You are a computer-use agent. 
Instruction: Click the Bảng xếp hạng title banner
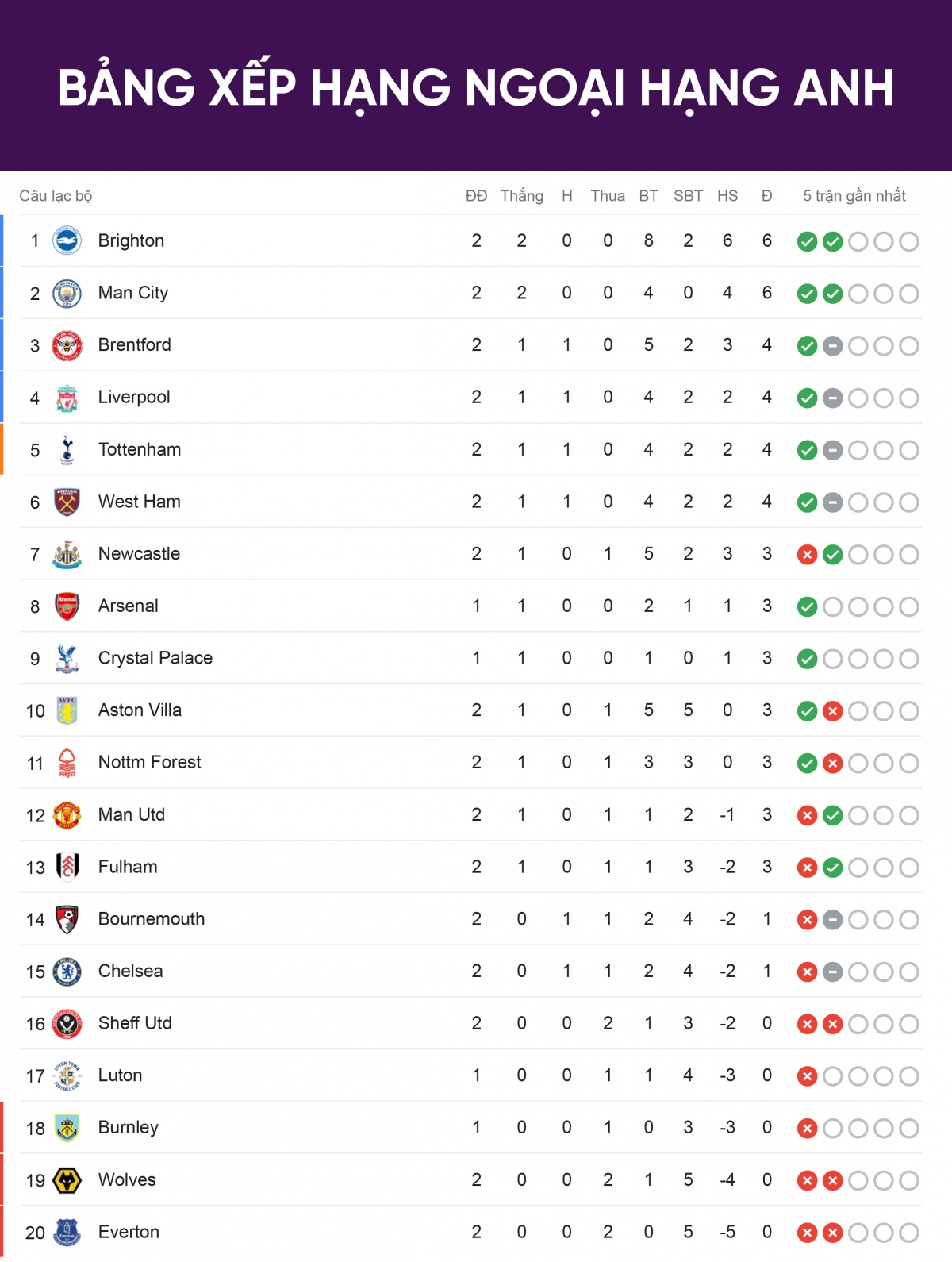pos(476,86)
